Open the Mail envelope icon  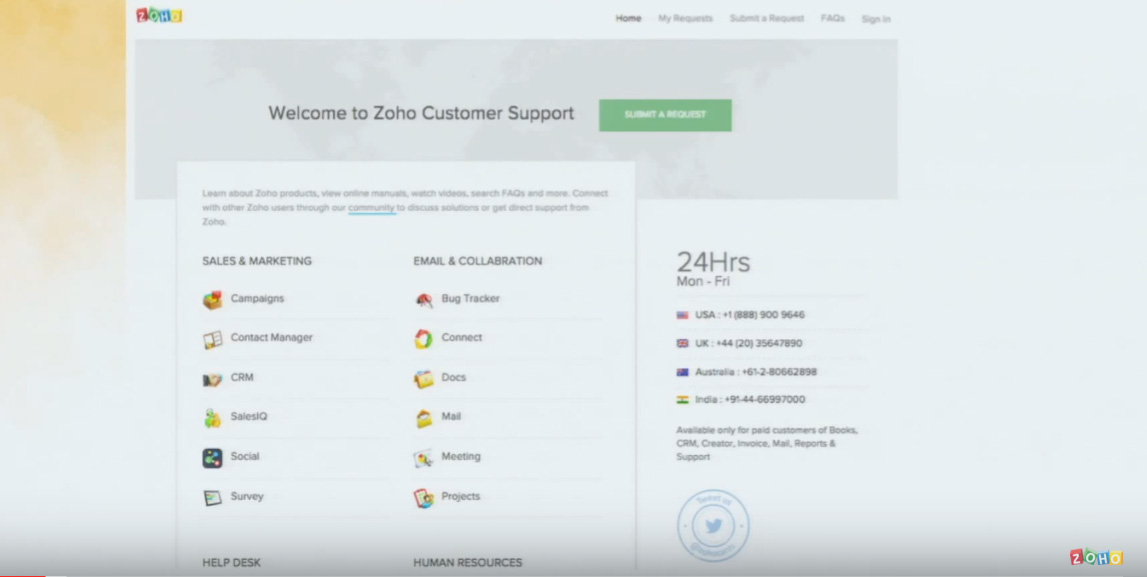pyautogui.click(x=424, y=418)
